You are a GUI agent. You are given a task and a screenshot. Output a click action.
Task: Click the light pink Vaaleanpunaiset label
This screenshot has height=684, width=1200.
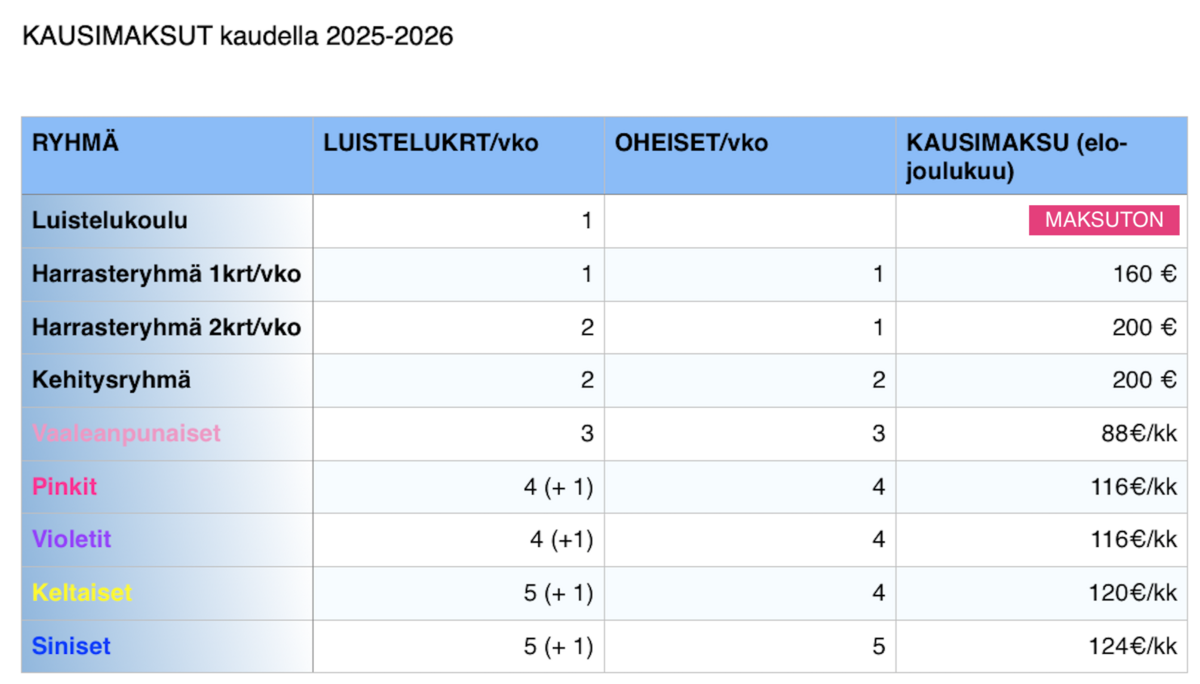126,433
